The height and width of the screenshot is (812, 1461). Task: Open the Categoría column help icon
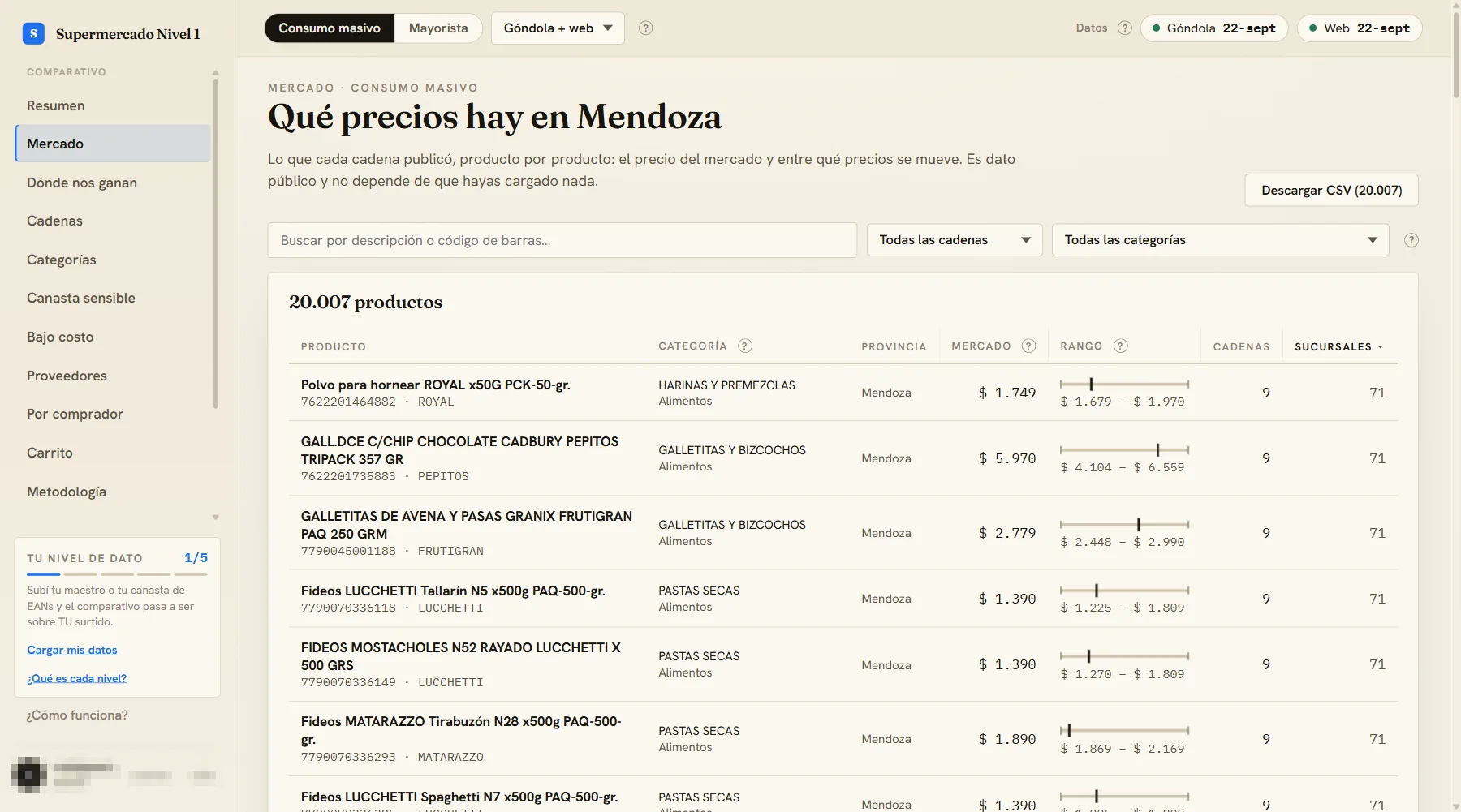745,346
